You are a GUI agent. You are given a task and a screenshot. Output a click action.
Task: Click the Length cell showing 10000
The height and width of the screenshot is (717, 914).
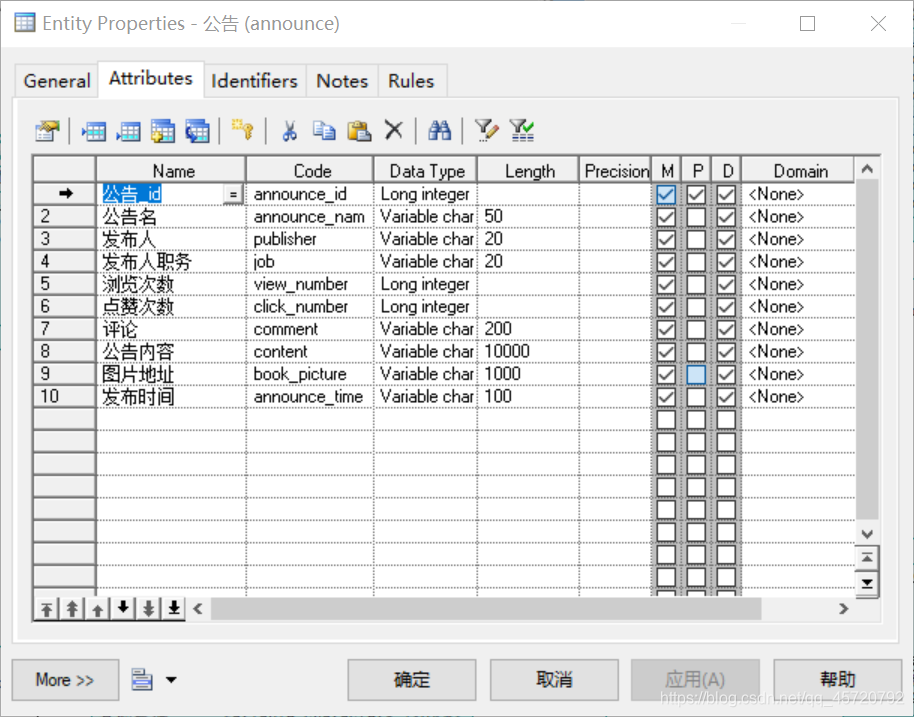pyautogui.click(x=528, y=352)
